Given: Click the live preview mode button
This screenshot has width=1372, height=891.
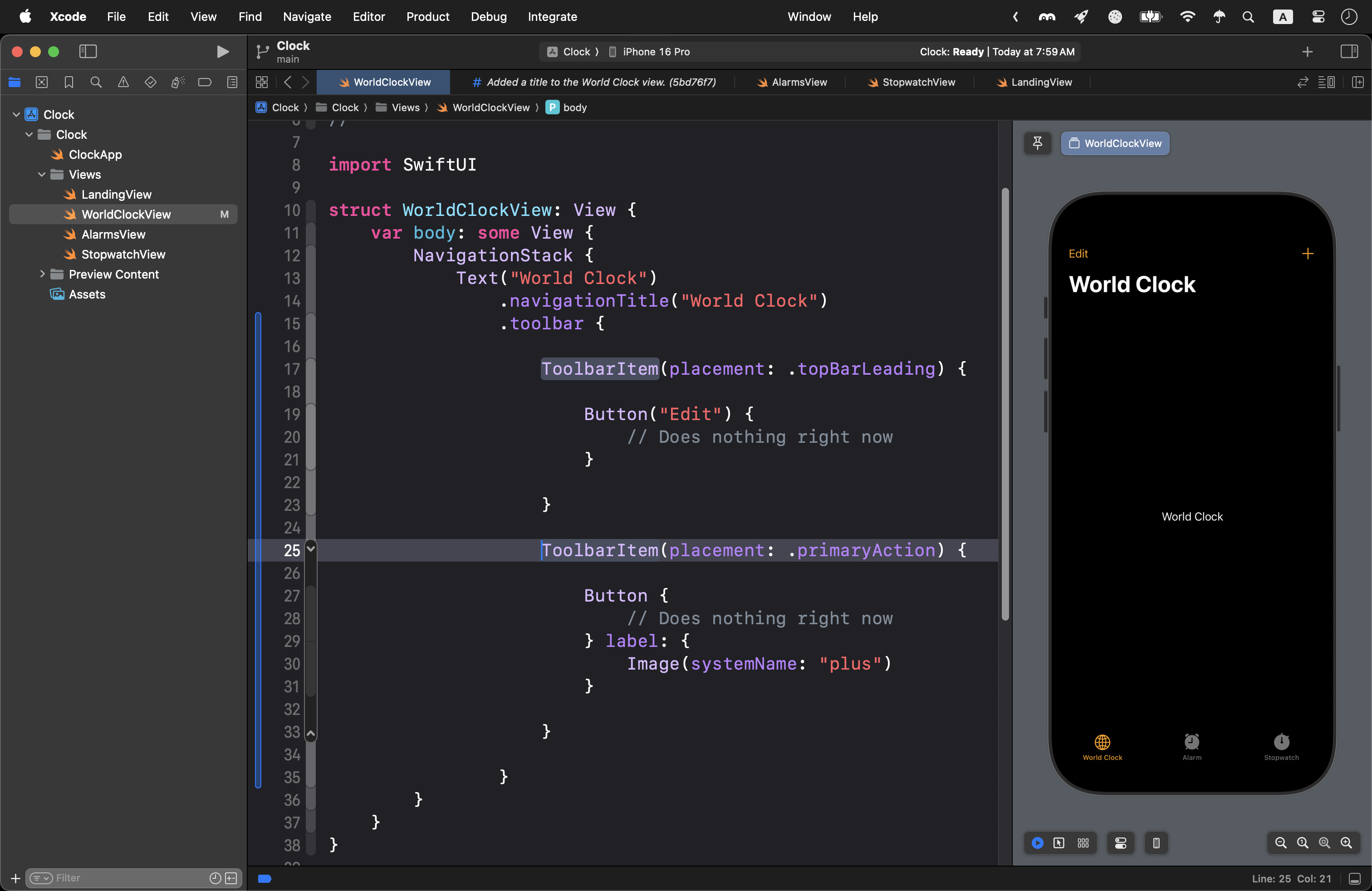Looking at the screenshot, I should click(x=1037, y=843).
